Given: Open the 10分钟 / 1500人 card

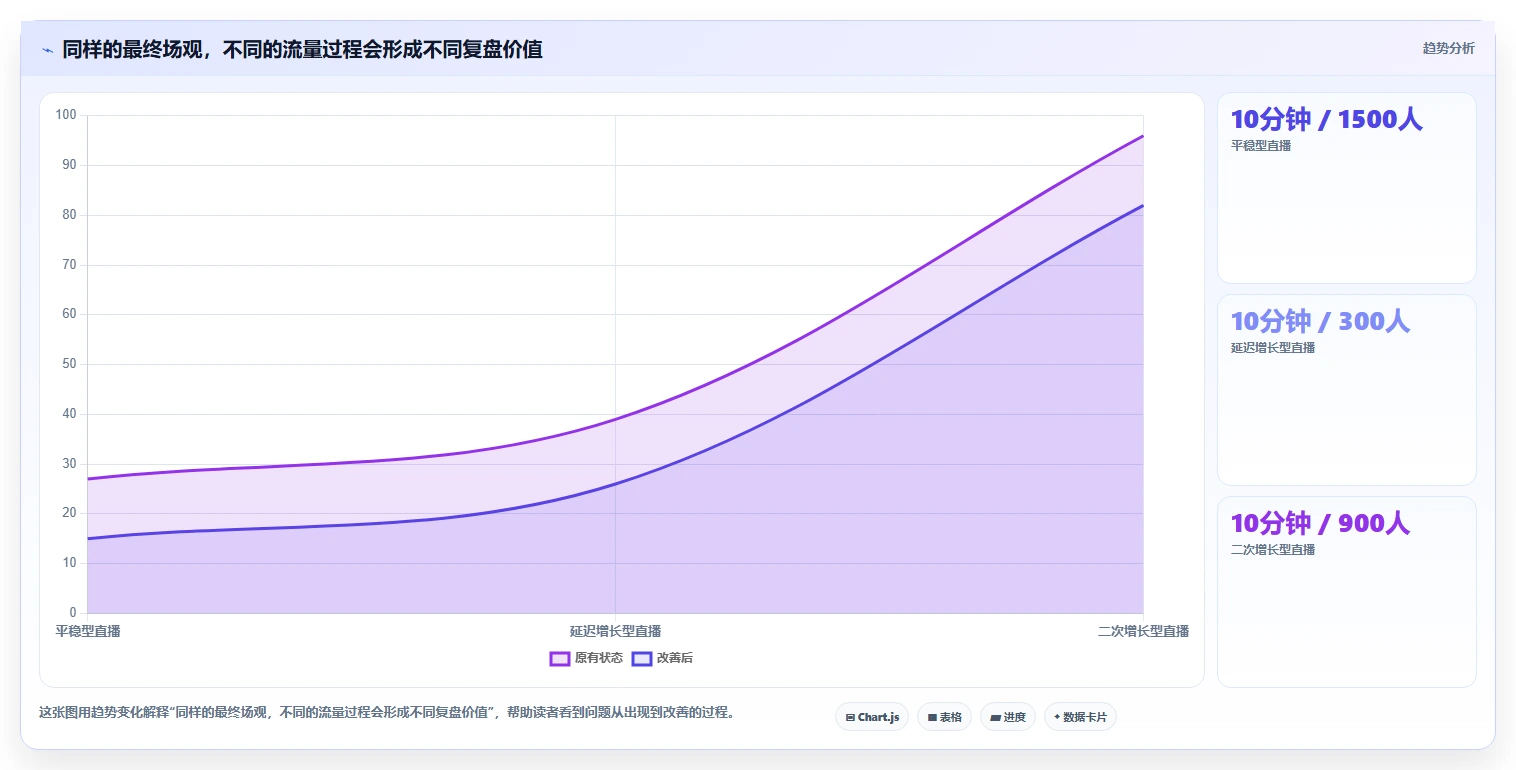Looking at the screenshot, I should (x=1346, y=188).
